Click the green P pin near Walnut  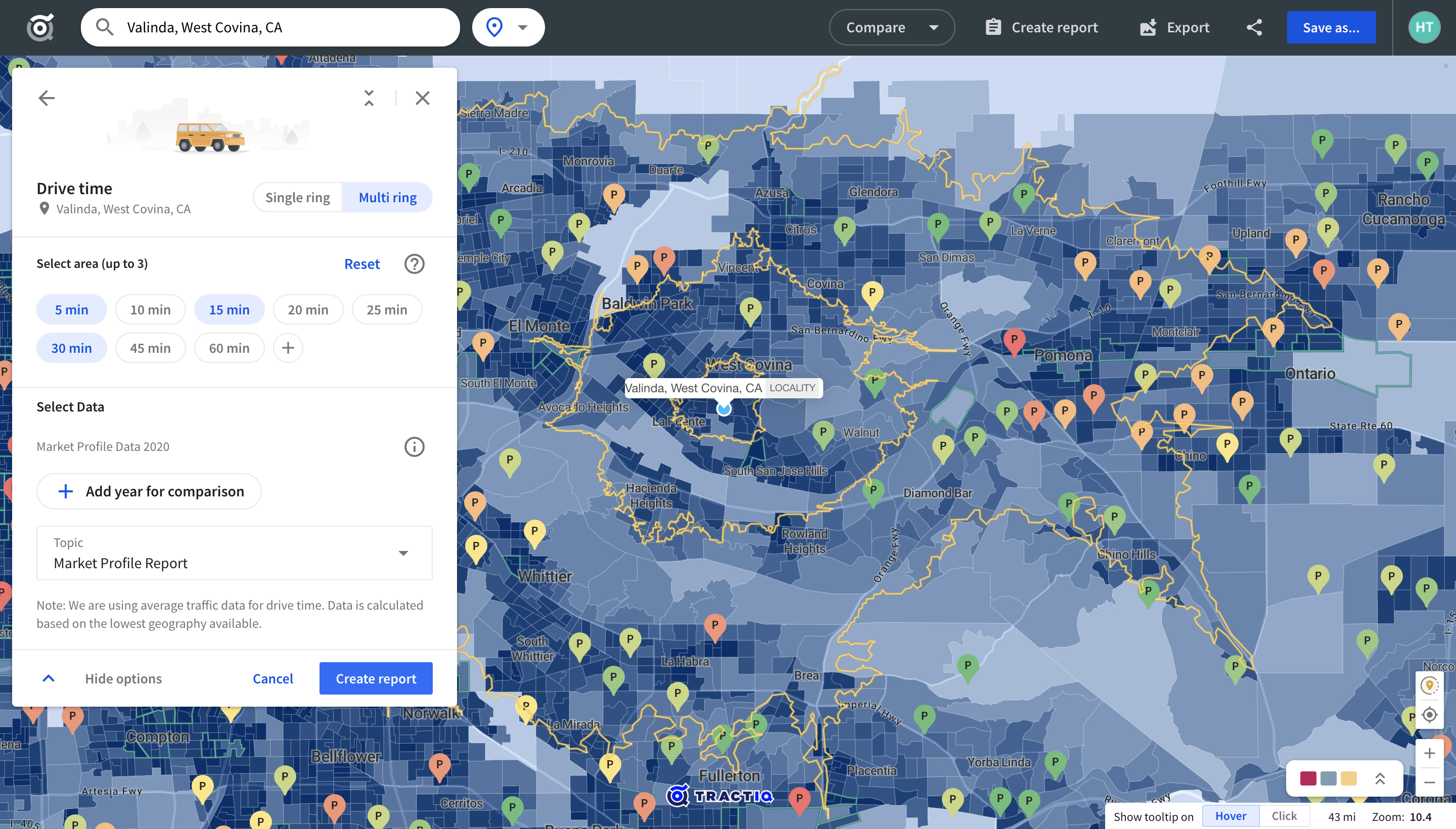pyautogui.click(x=823, y=434)
